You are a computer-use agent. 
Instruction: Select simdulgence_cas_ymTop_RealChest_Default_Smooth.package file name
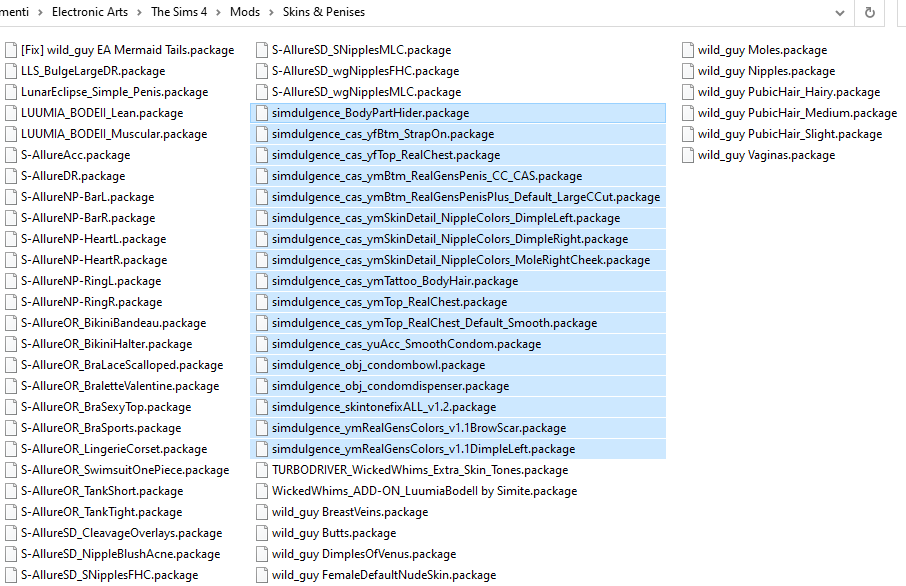click(435, 323)
